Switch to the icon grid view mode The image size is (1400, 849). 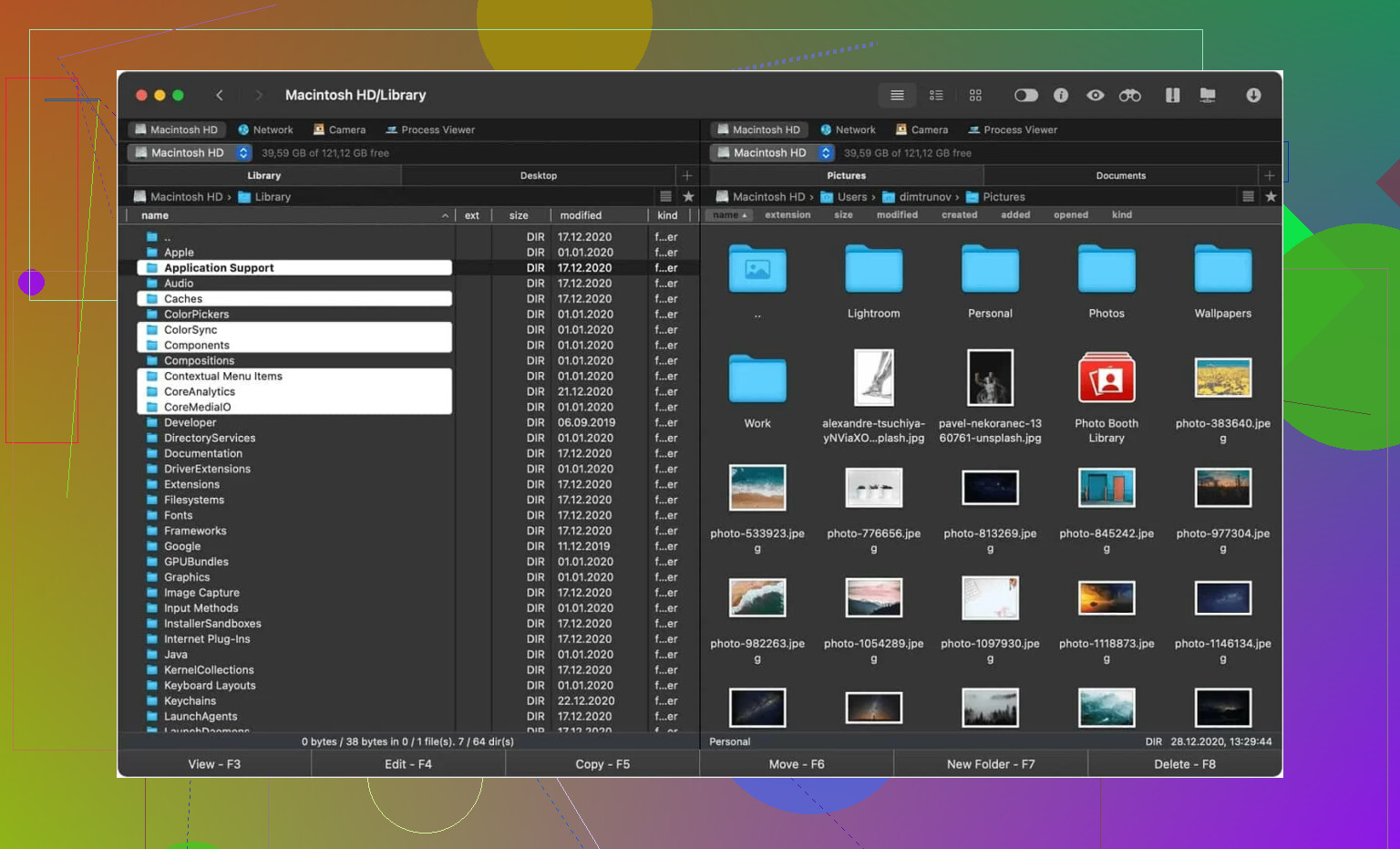pyautogui.click(x=975, y=96)
